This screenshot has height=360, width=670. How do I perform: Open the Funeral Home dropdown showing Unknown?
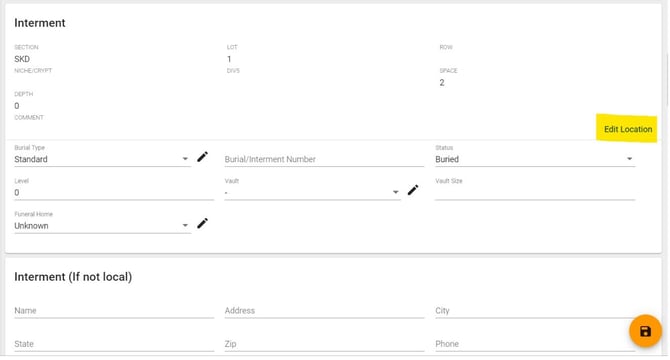pos(103,226)
